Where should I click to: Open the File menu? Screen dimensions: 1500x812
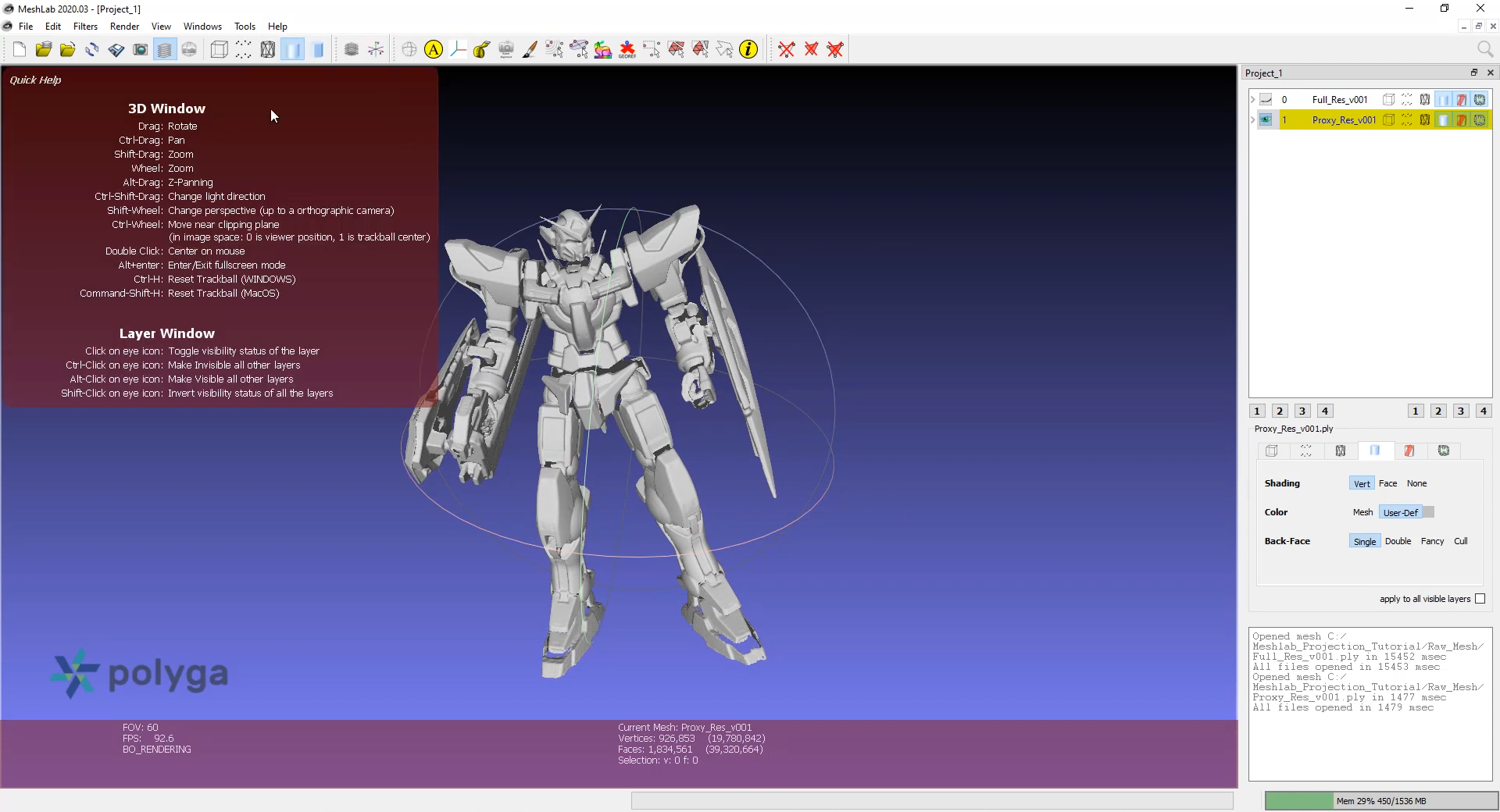(26, 27)
